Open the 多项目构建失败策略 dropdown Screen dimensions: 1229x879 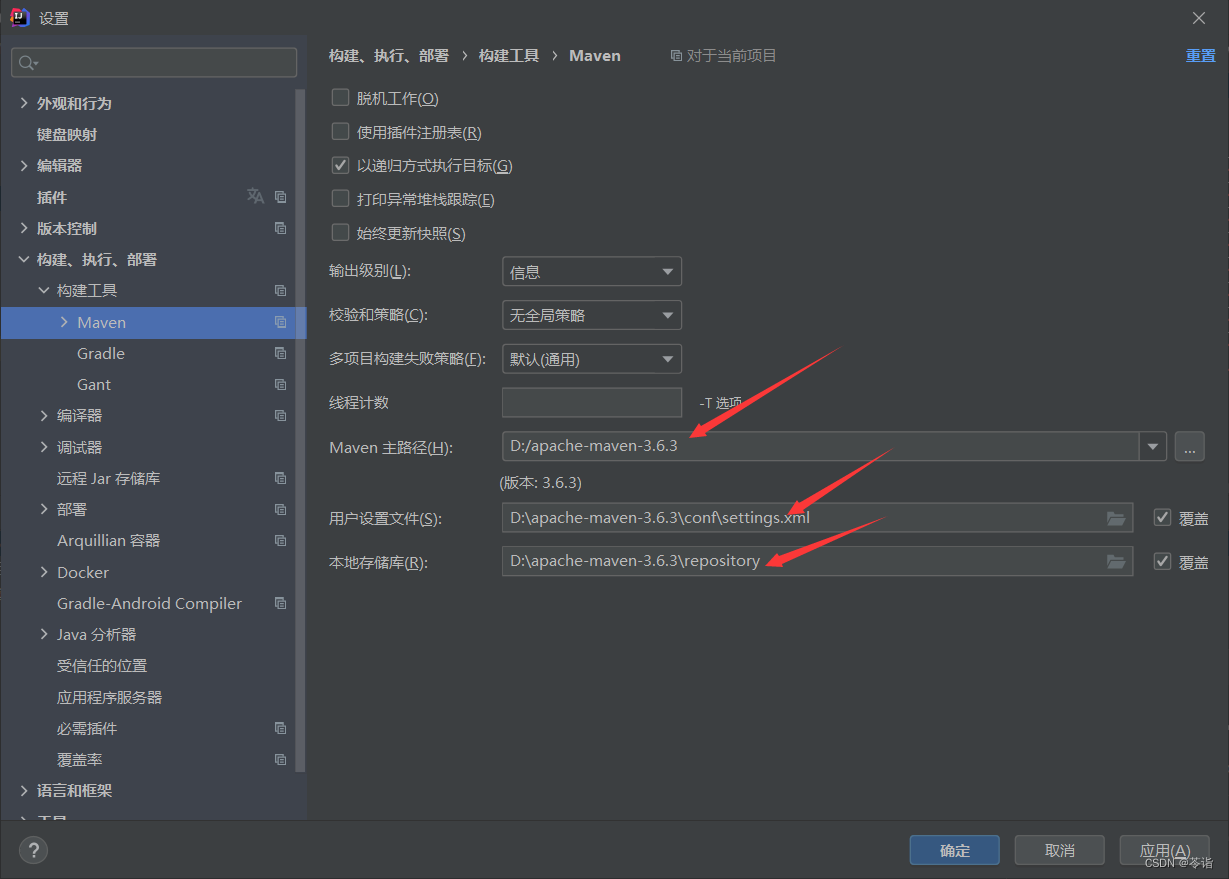(x=592, y=359)
